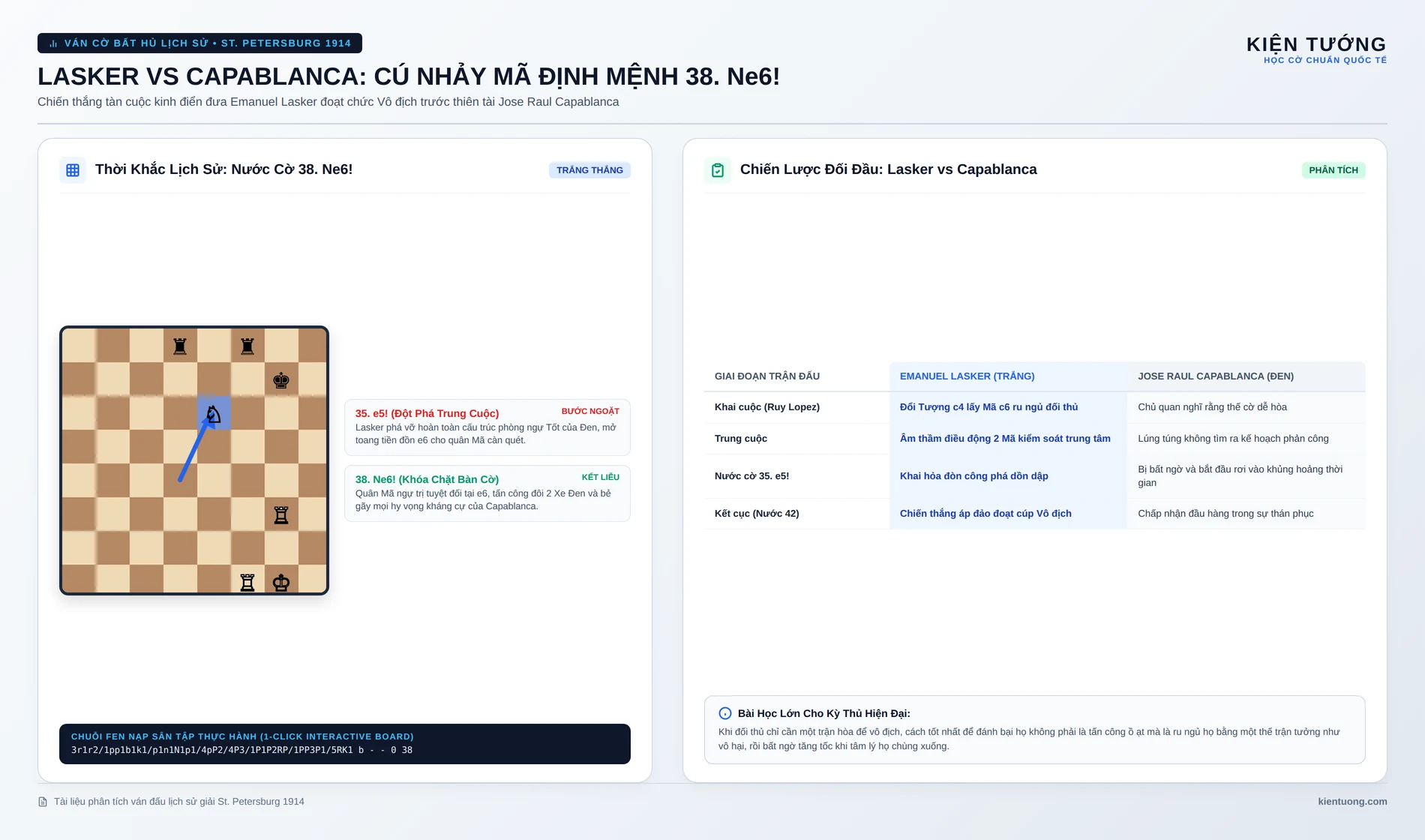The width and height of the screenshot is (1425, 840).
Task: Click the description Quân Mã ngự trị tuyệt đối
Action: click(483, 499)
